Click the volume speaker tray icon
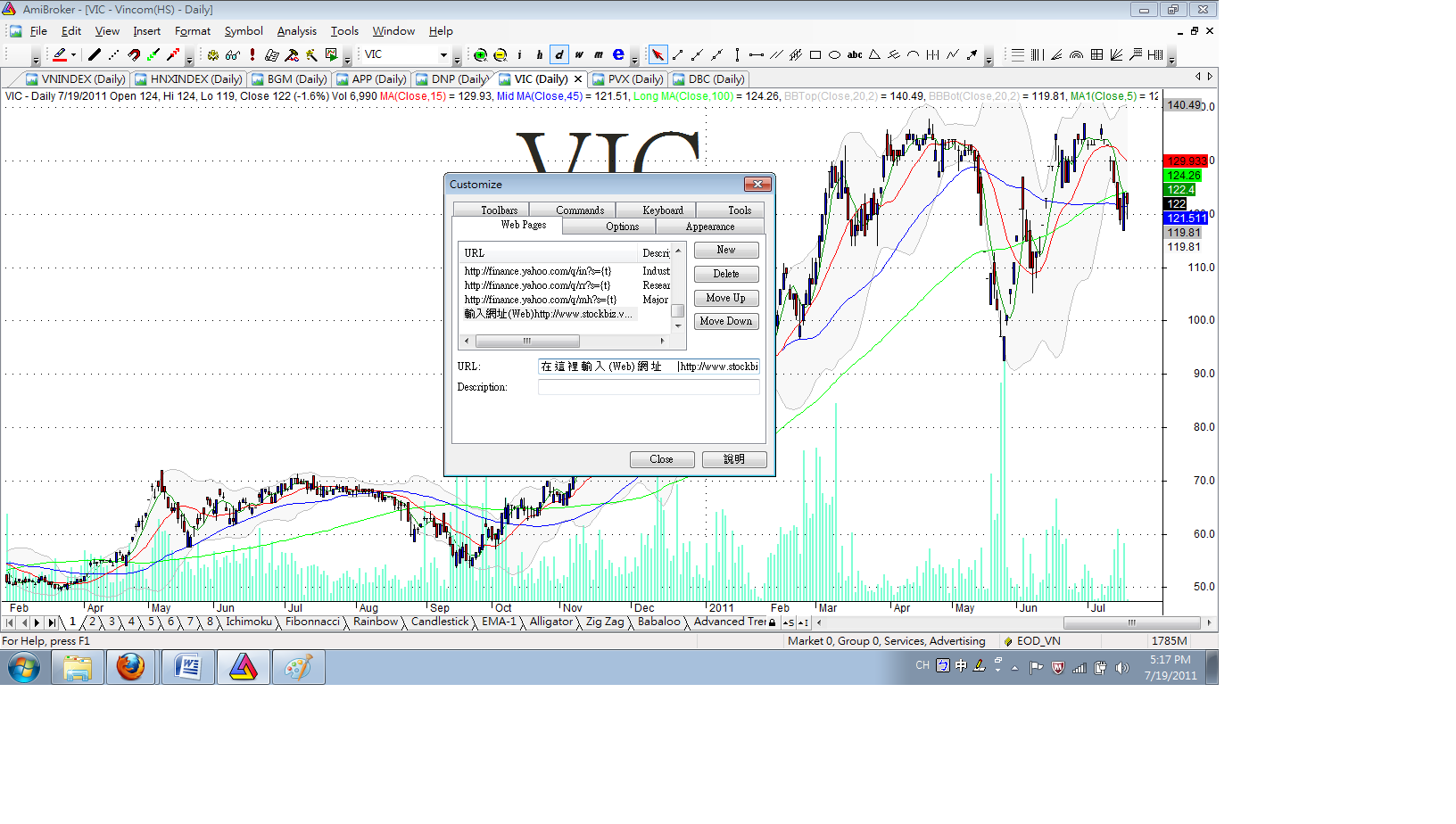 pos(1122,667)
